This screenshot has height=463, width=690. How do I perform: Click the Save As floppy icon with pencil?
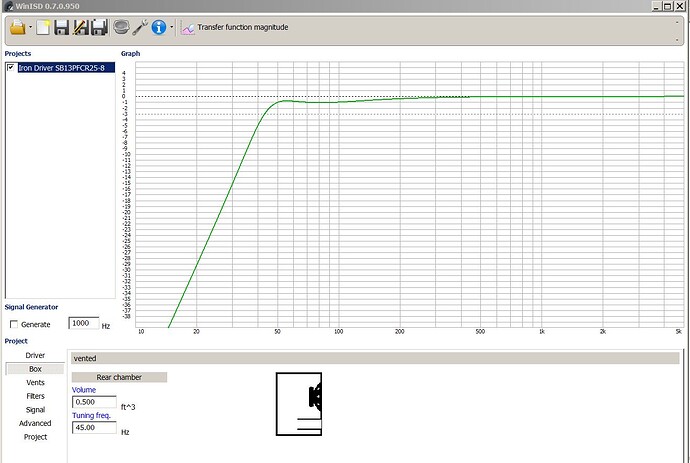pos(81,27)
